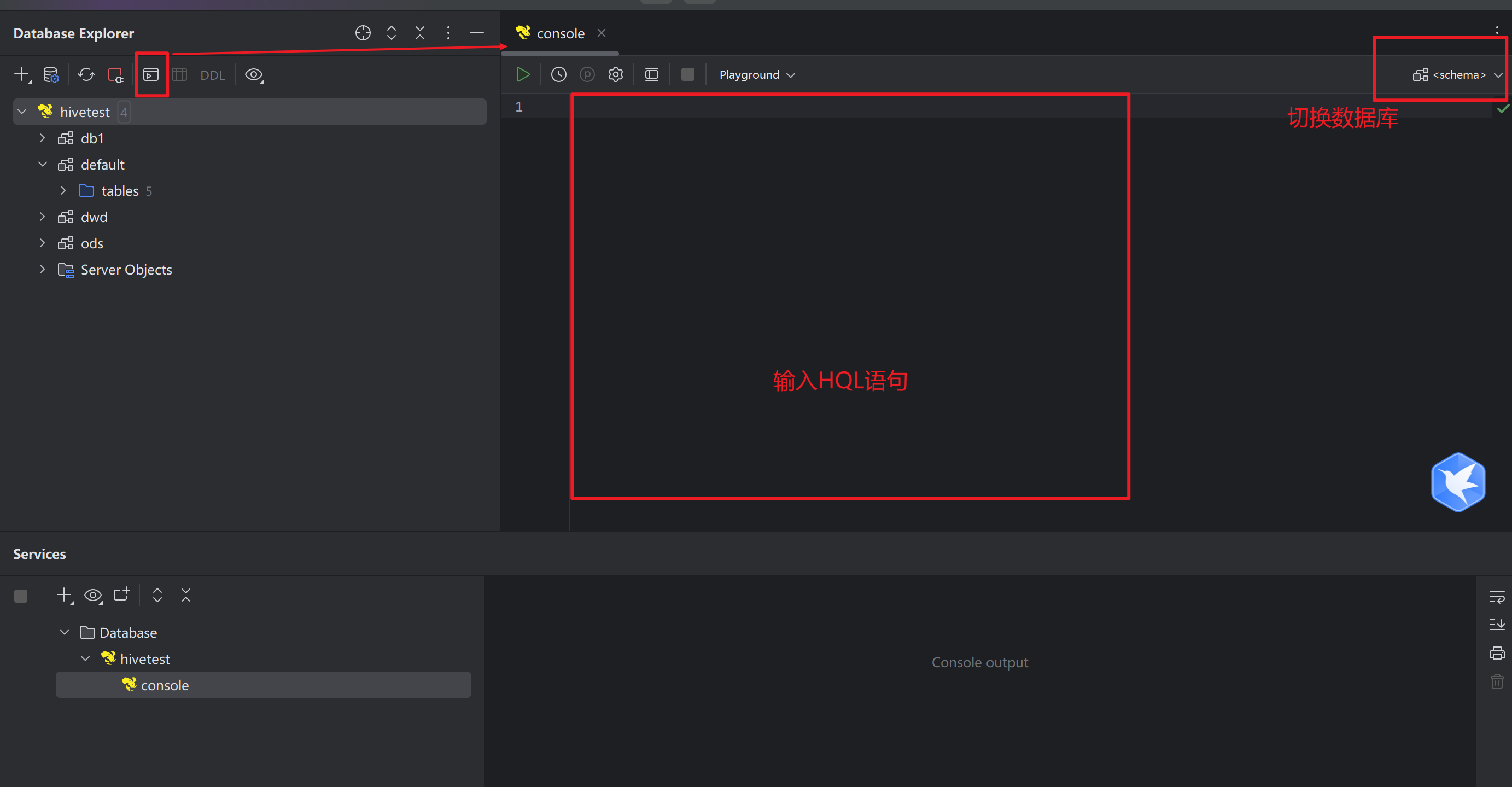Collapse the default schema node

click(42, 164)
